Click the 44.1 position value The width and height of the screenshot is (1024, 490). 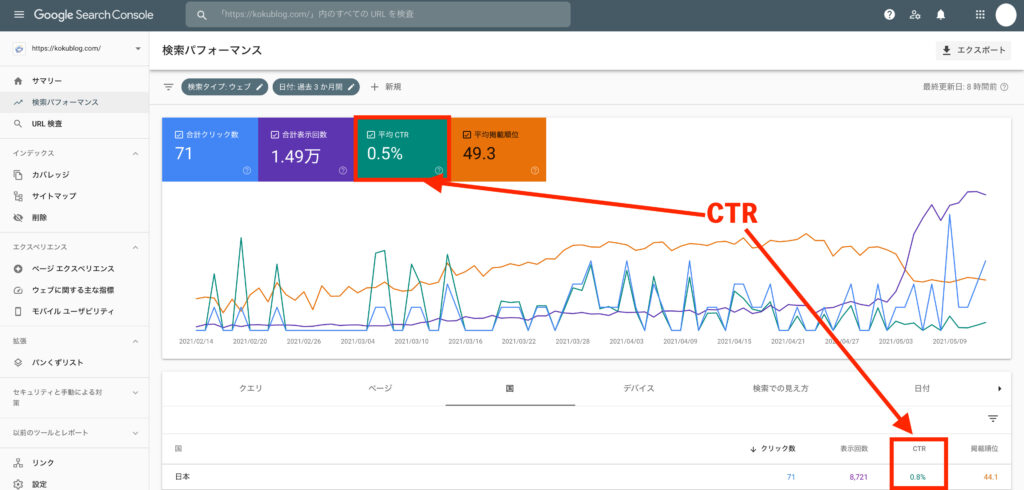click(991, 478)
